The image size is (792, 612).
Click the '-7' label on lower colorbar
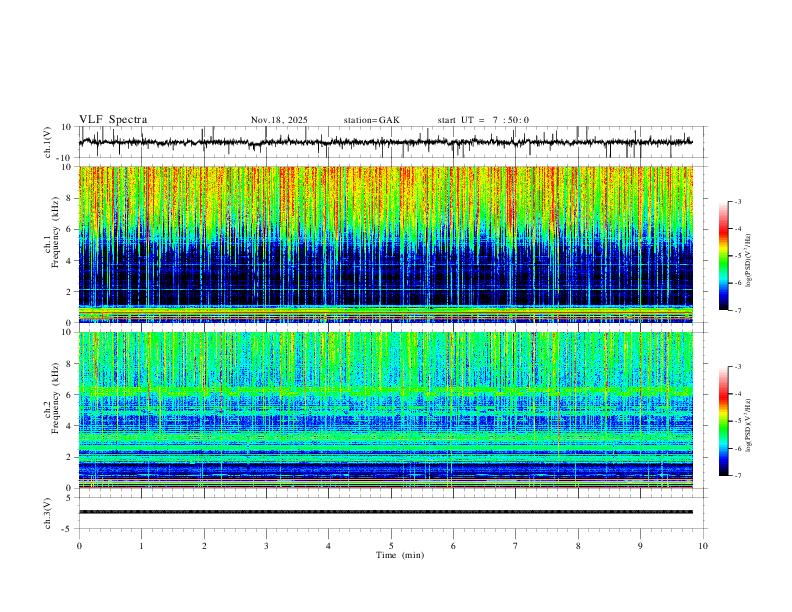pyautogui.click(x=738, y=476)
